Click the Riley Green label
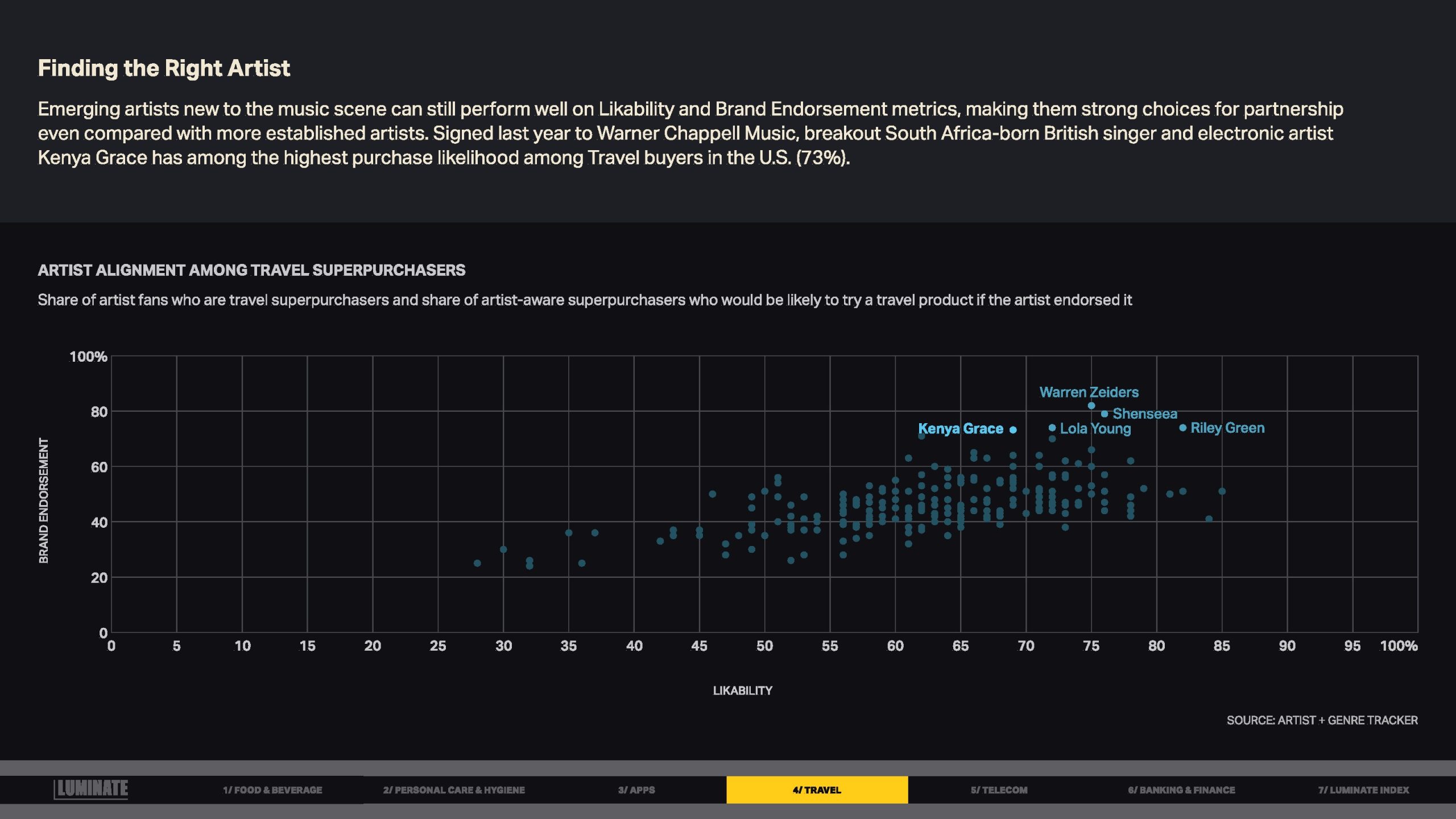Viewport: 1456px width, 819px height. [1227, 428]
